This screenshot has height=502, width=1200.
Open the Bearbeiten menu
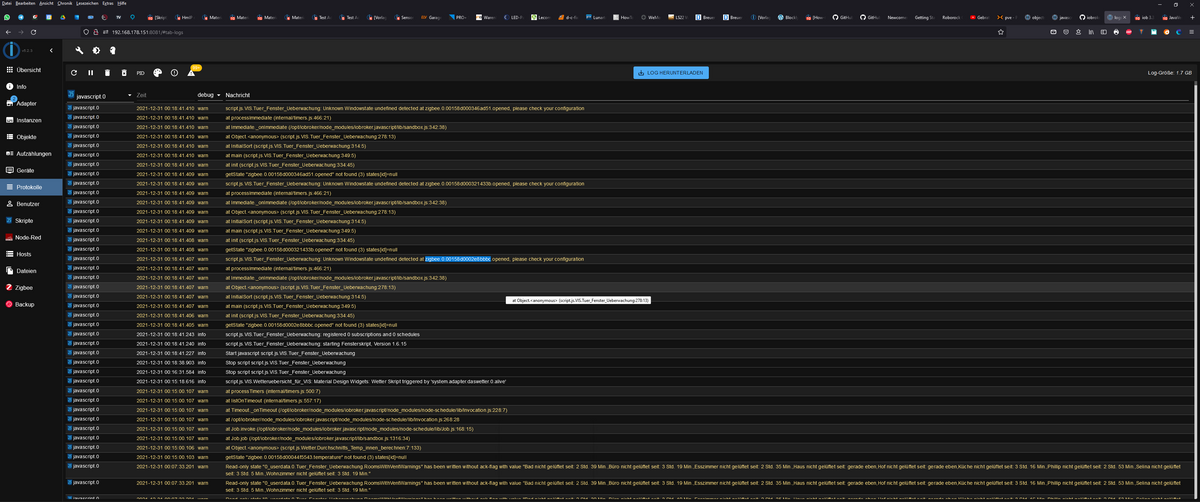(x=25, y=3)
